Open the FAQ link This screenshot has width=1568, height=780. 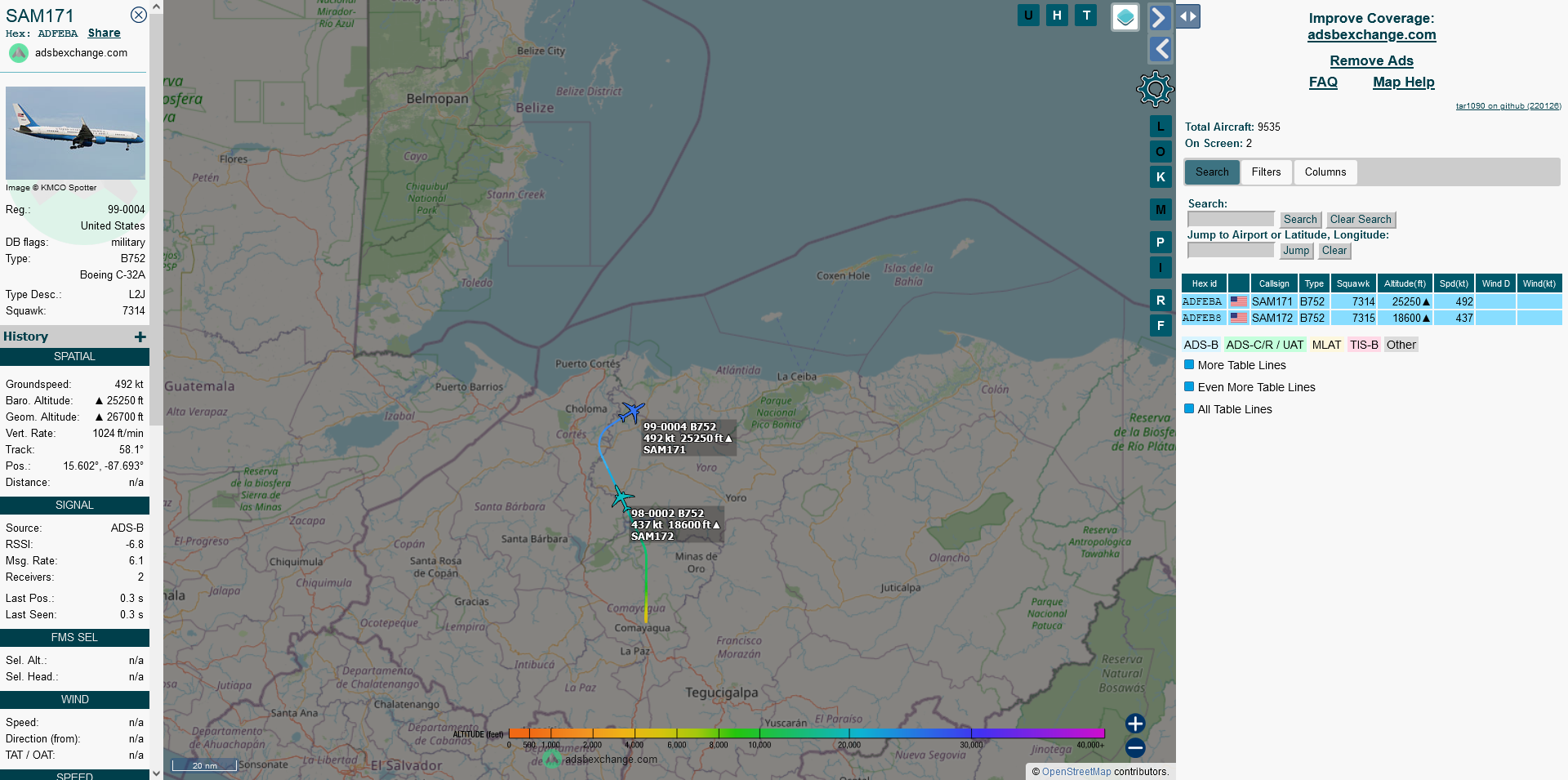(1323, 82)
